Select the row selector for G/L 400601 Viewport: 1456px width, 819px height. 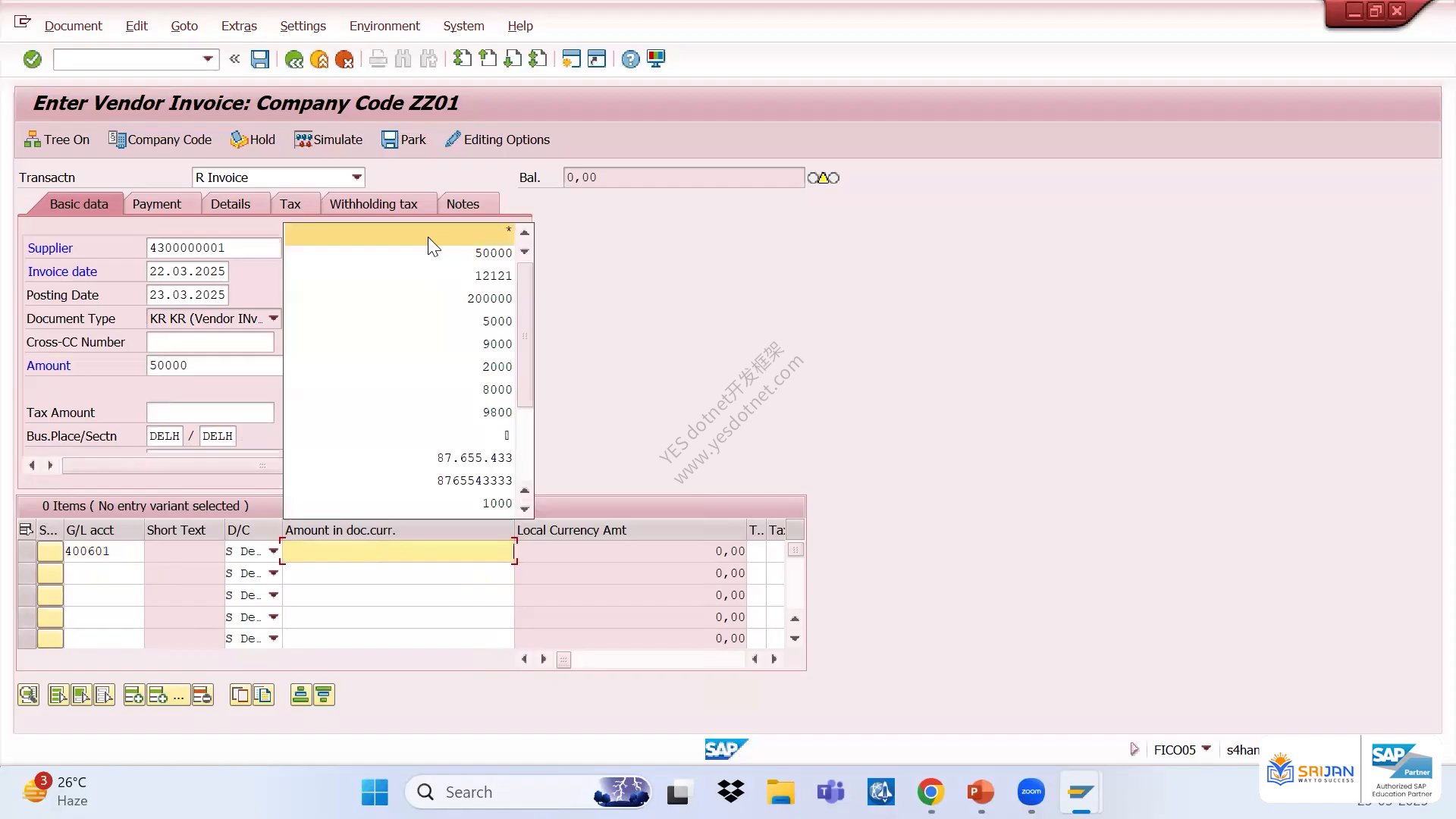[27, 551]
